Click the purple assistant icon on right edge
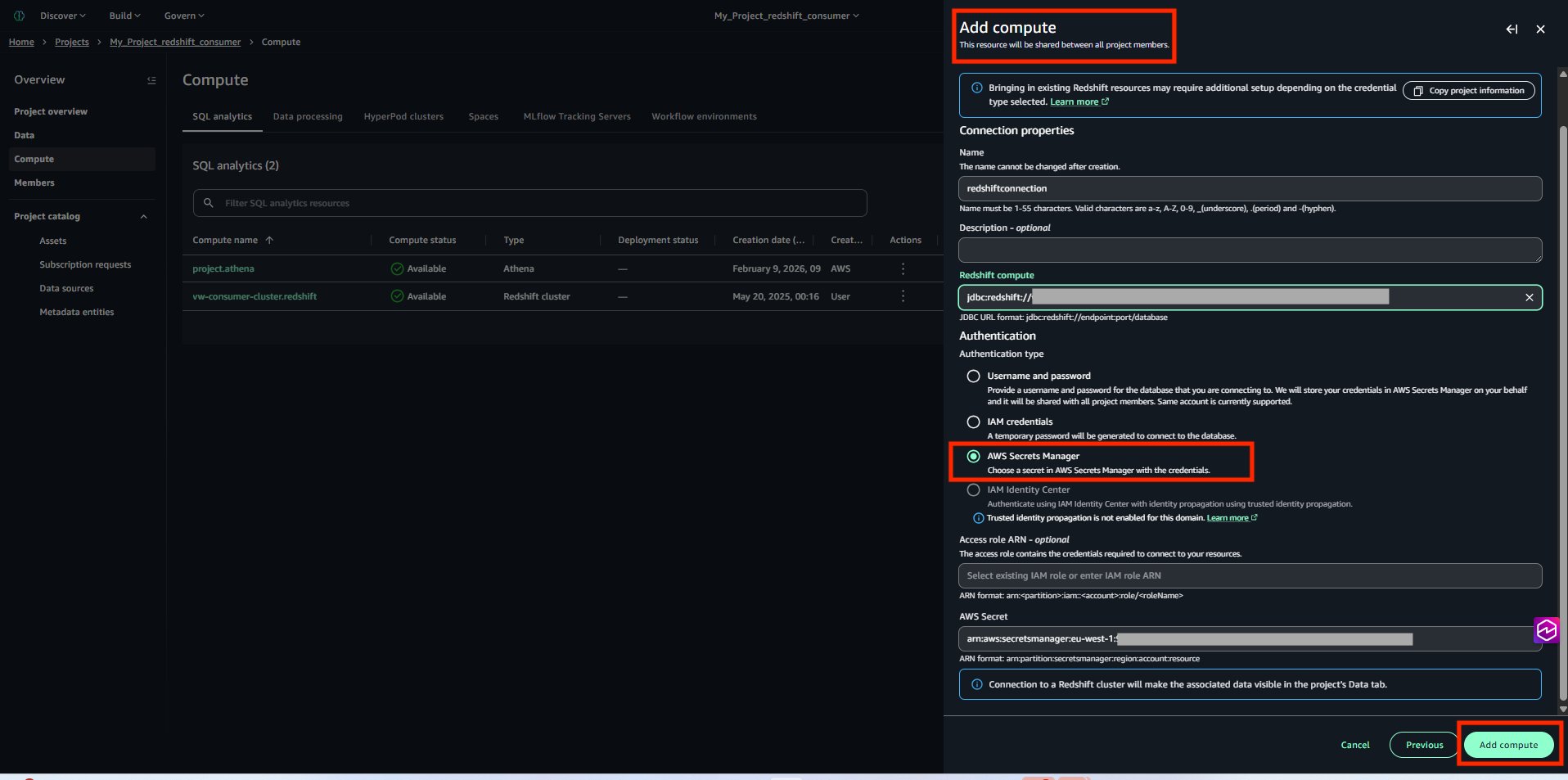Screen dimensions: 1568x780 click(x=1546, y=630)
